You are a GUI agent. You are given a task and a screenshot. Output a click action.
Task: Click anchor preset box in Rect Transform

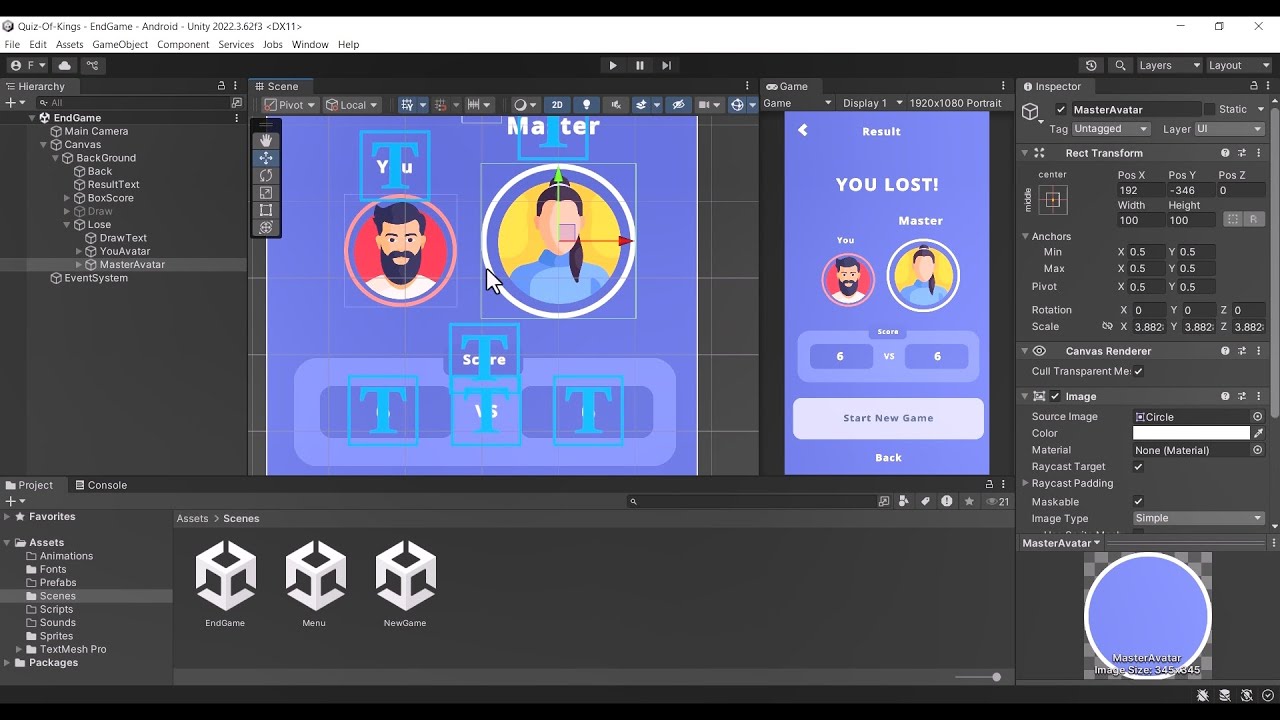coord(1052,200)
